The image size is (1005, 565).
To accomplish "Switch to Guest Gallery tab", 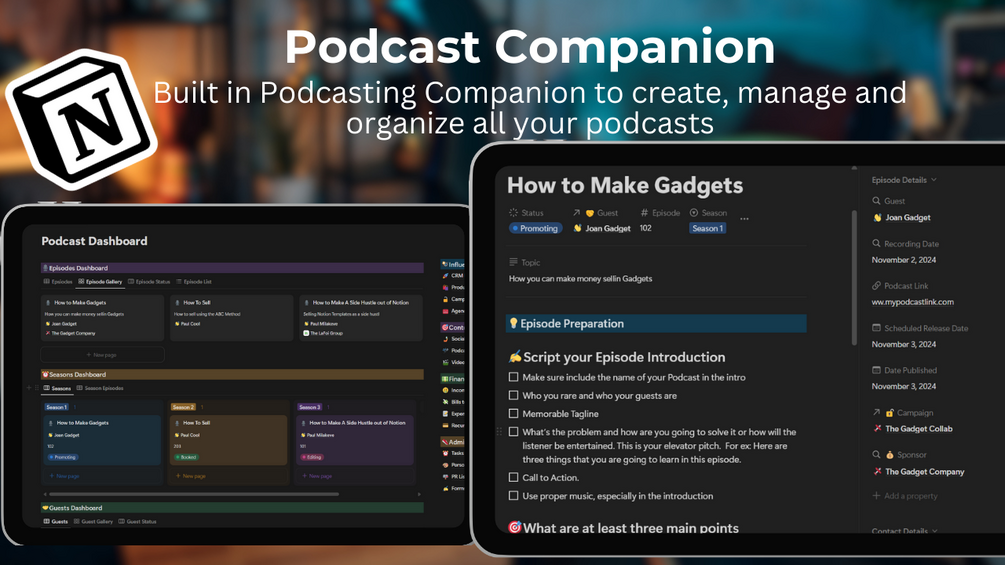I will (94, 521).
